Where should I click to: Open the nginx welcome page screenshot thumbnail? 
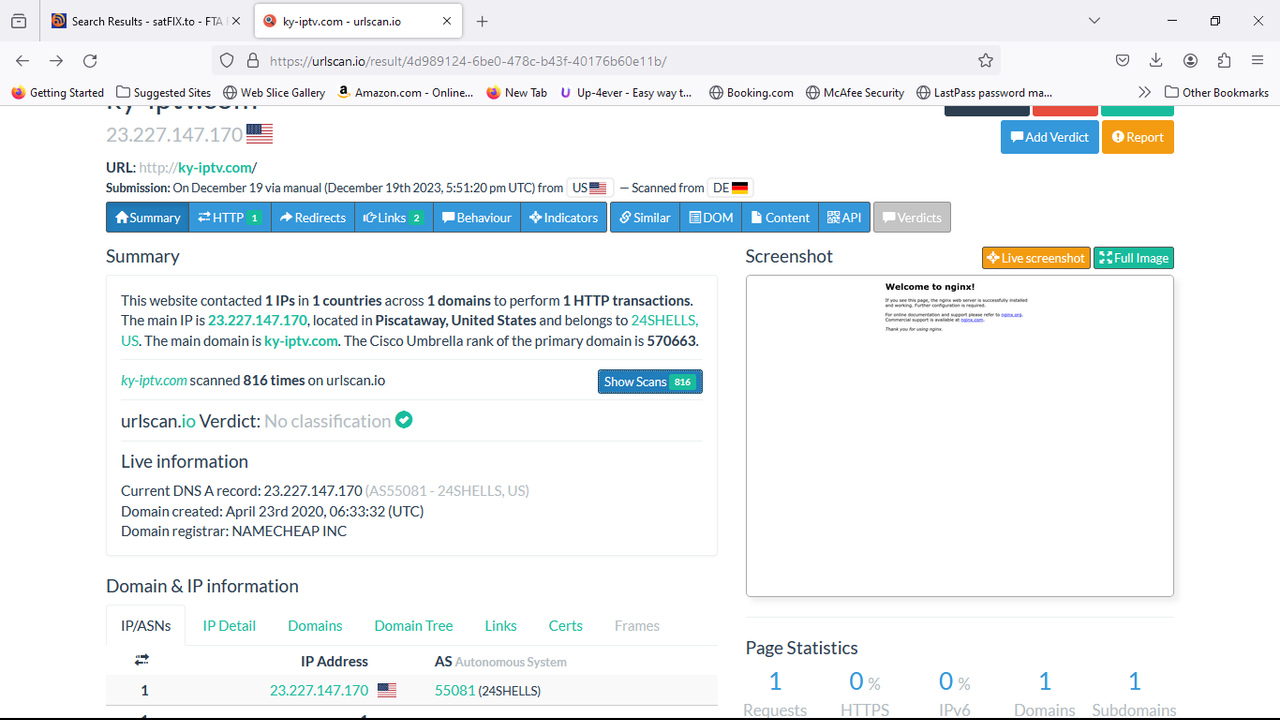tap(960, 436)
